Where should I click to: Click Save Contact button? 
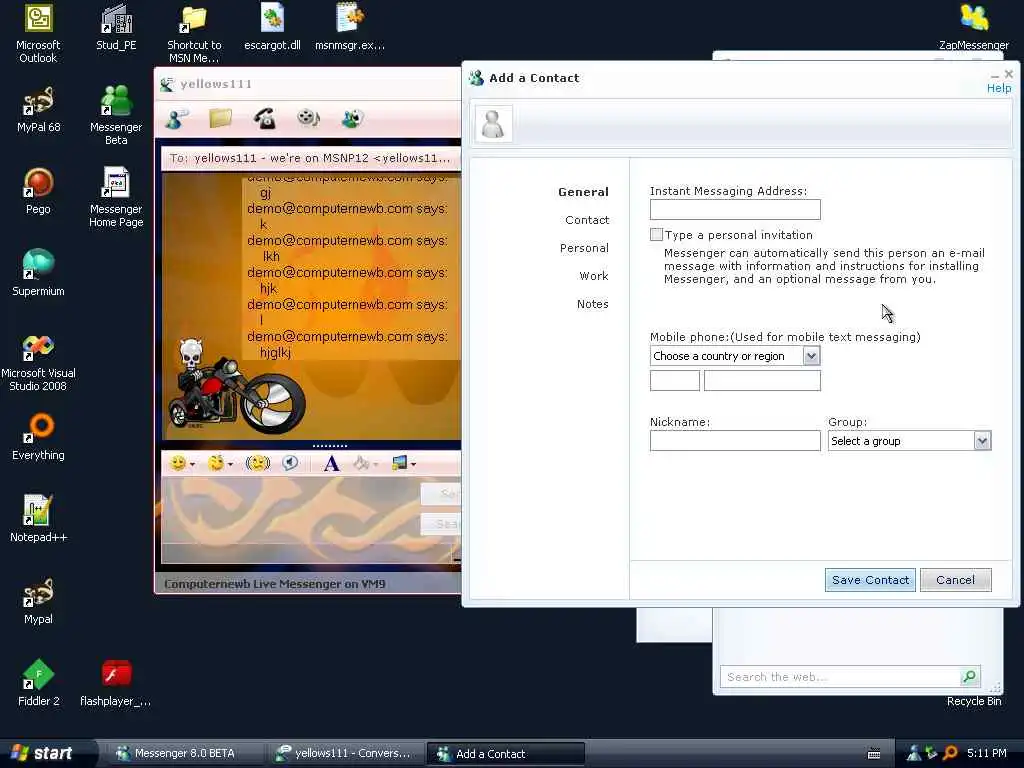[870, 580]
